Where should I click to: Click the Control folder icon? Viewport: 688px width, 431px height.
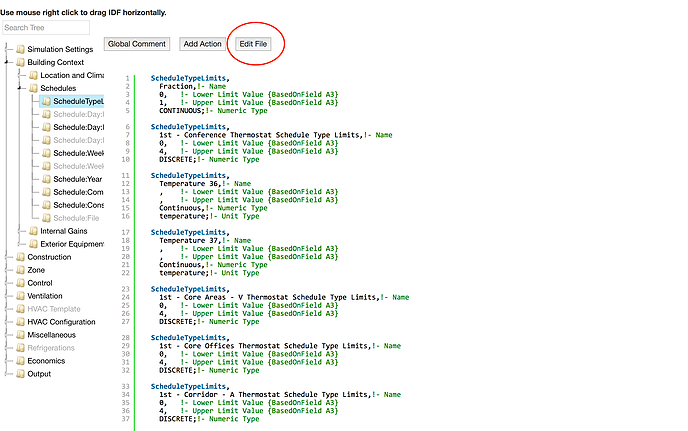click(x=20, y=283)
